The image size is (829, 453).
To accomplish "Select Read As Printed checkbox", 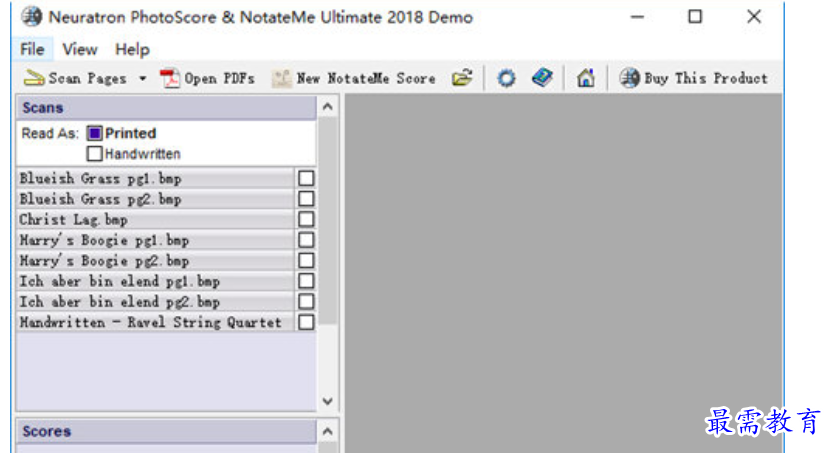I will 94,133.
